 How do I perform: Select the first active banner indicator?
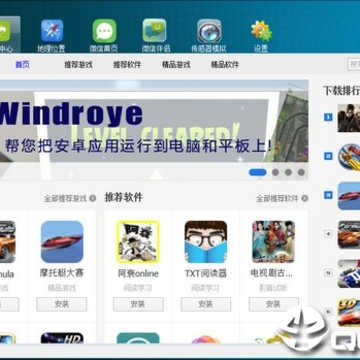click(x=257, y=172)
